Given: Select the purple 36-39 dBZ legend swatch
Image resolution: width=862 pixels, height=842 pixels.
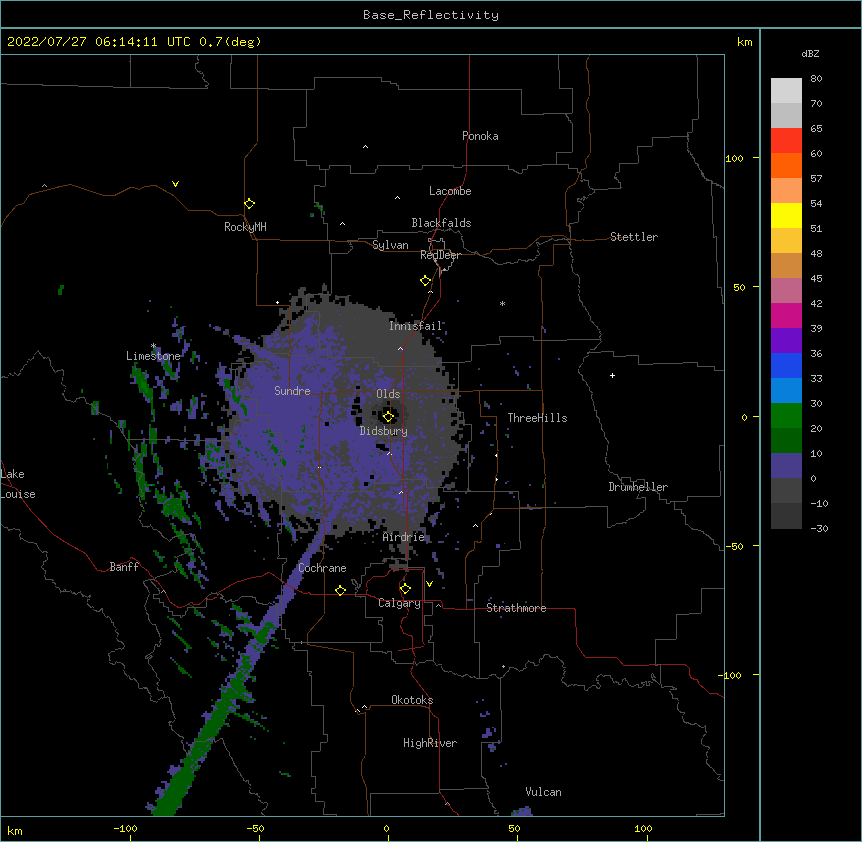Looking at the screenshot, I should pyautogui.click(x=786, y=340).
